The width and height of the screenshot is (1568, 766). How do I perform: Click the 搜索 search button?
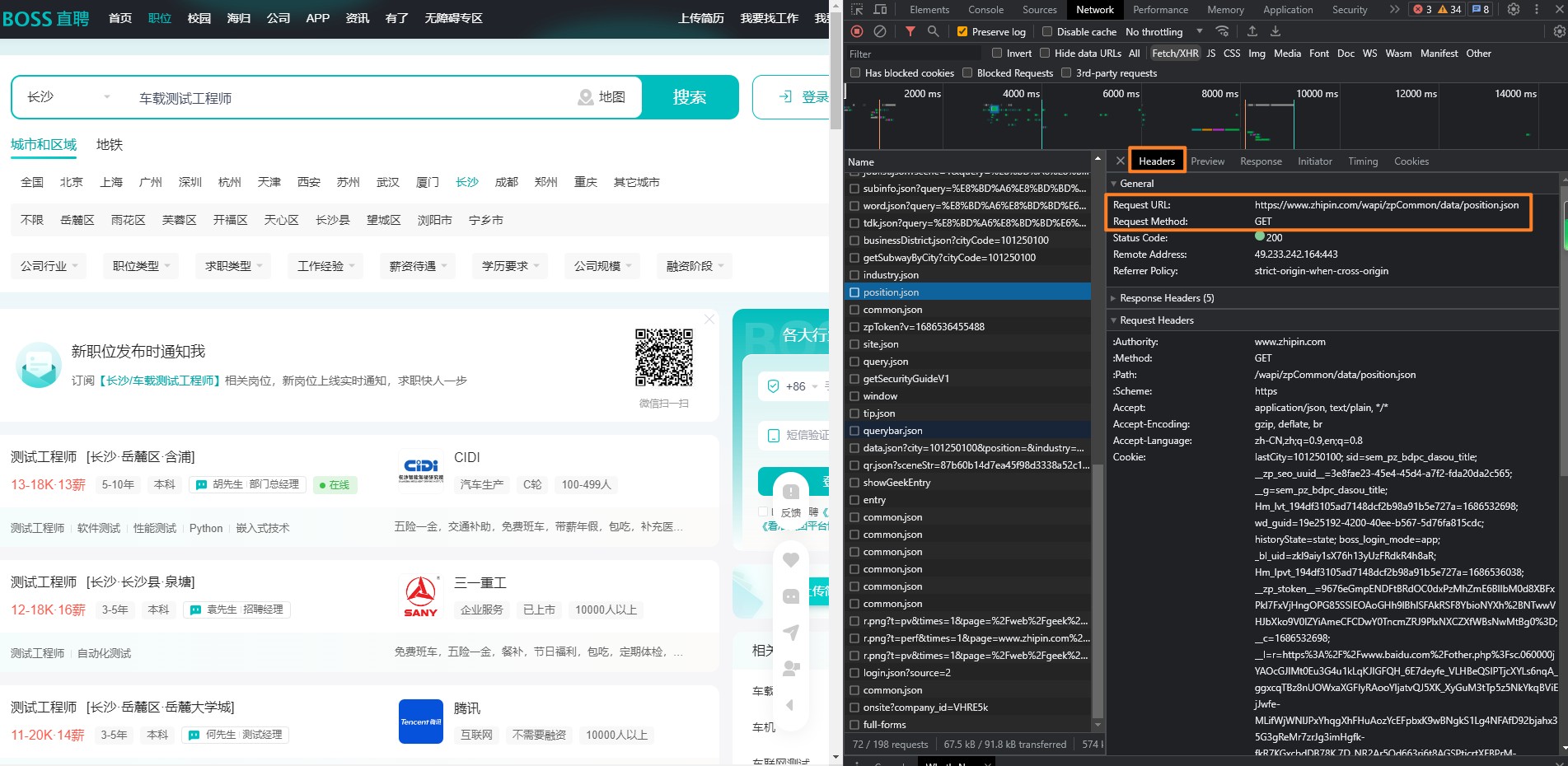click(x=690, y=97)
